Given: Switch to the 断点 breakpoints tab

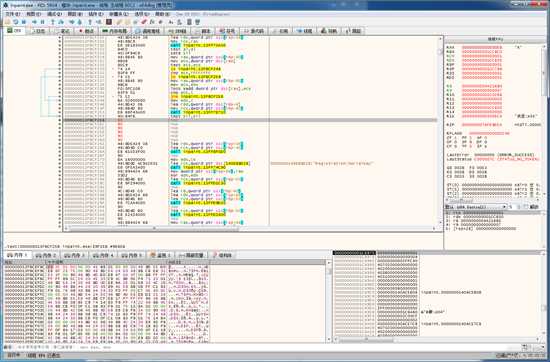Looking at the screenshot, I should coord(87,31).
